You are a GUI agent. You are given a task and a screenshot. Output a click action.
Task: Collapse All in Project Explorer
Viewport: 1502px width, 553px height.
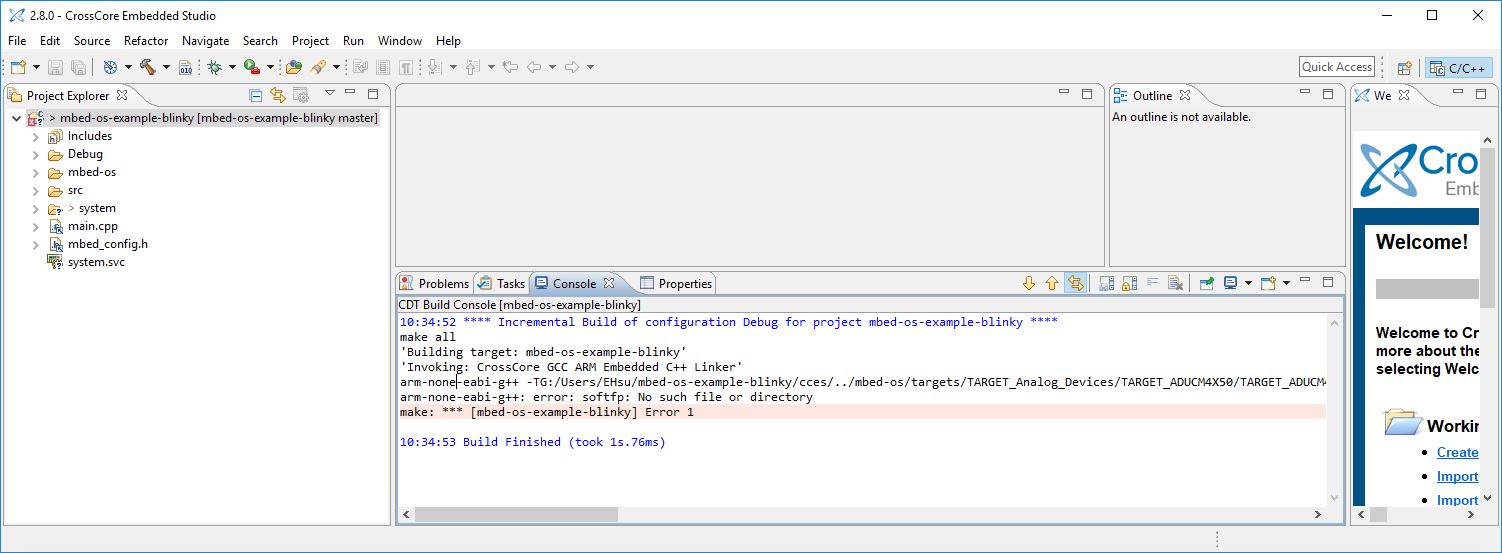[256, 95]
